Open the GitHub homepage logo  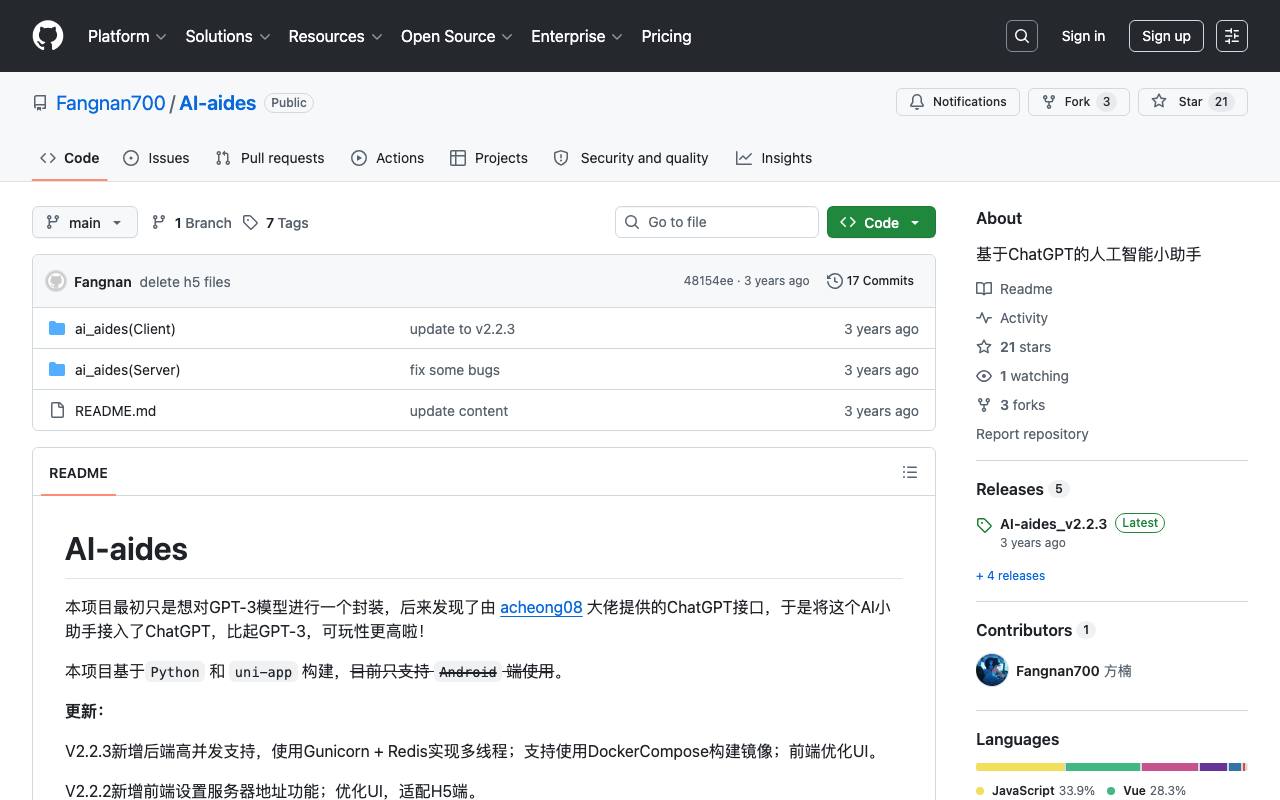(48, 36)
